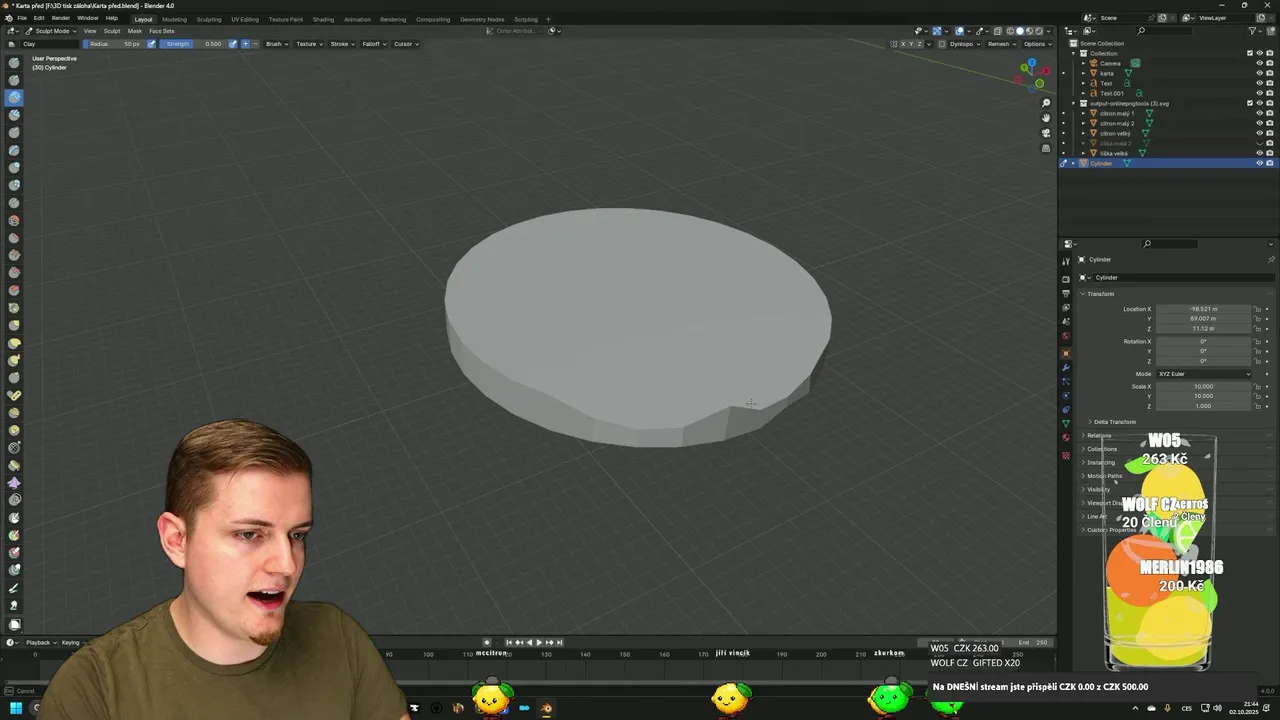Click the viewport zoom magnifier icon

[1046, 103]
